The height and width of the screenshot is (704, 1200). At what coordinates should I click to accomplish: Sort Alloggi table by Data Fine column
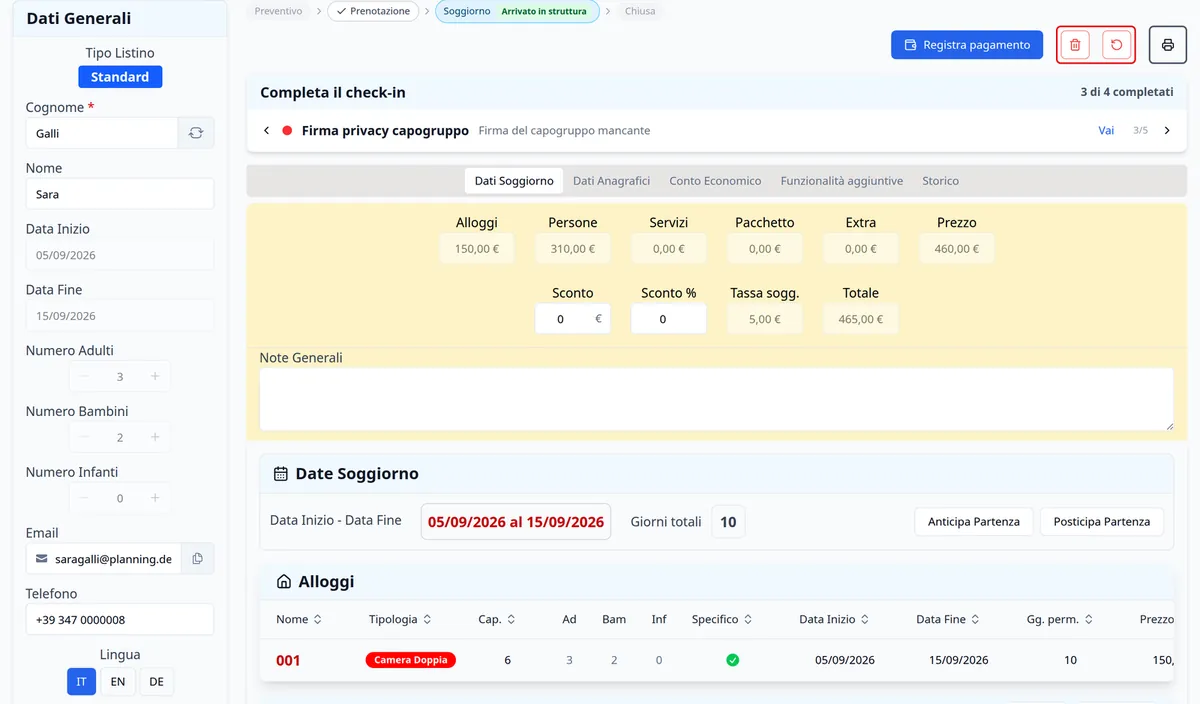pyautogui.click(x=947, y=619)
